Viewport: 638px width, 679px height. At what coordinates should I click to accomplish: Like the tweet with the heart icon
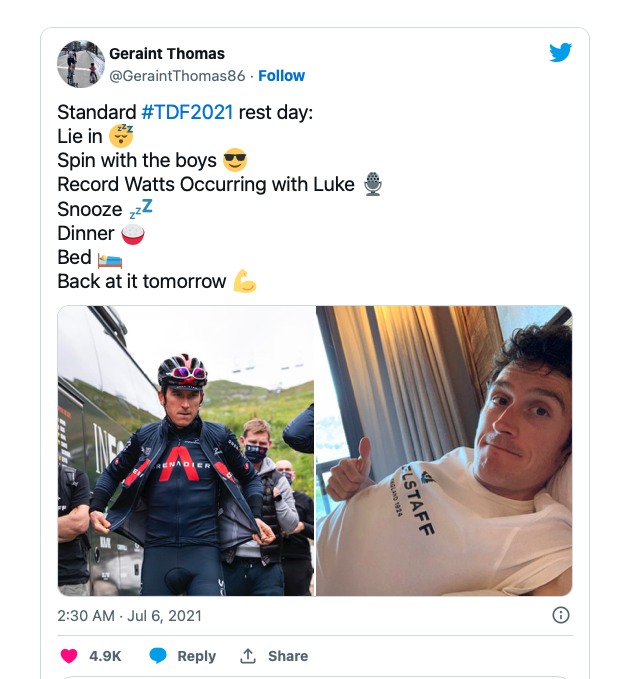(x=69, y=656)
